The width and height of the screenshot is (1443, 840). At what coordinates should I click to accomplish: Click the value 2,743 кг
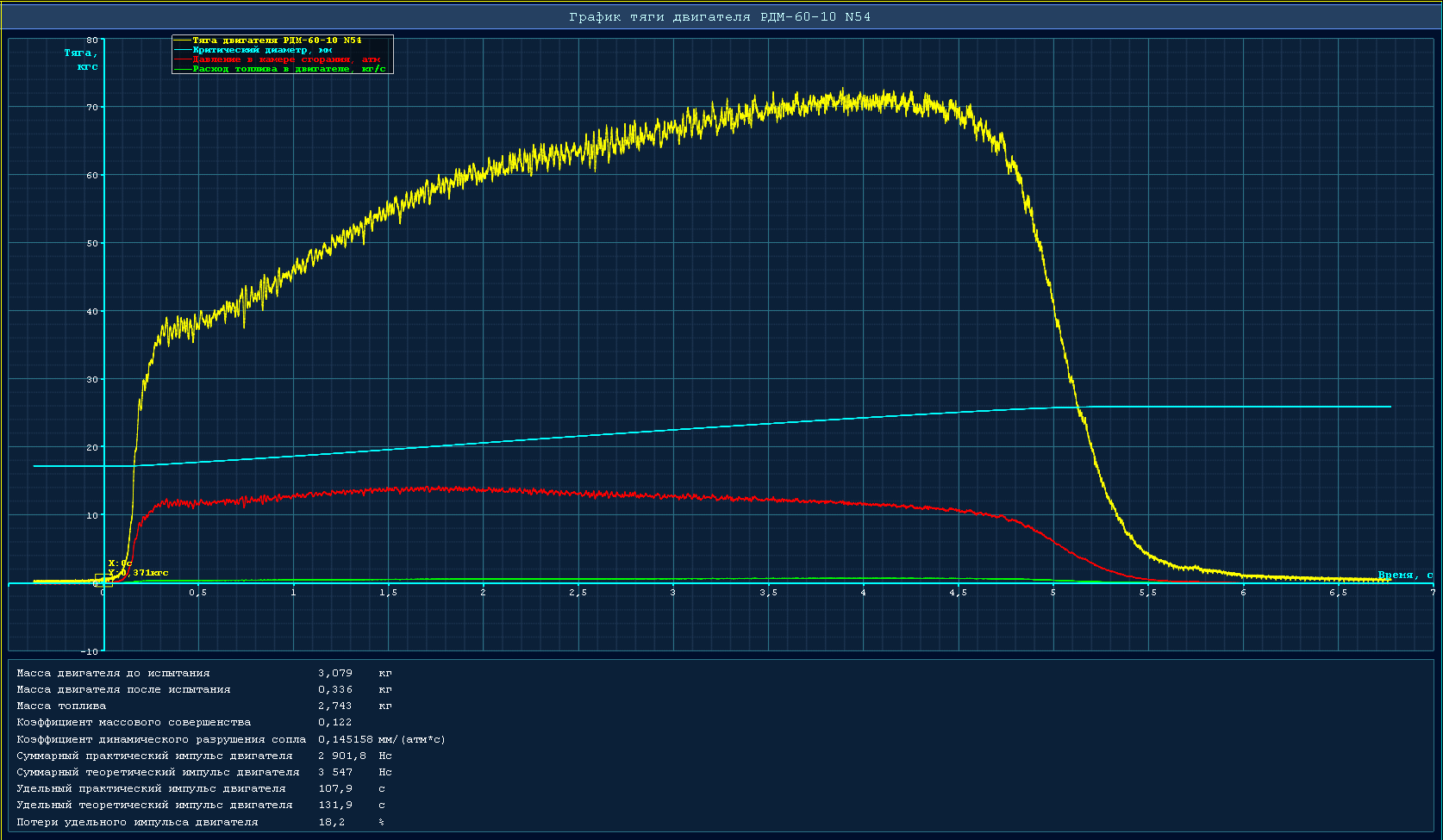click(355, 706)
